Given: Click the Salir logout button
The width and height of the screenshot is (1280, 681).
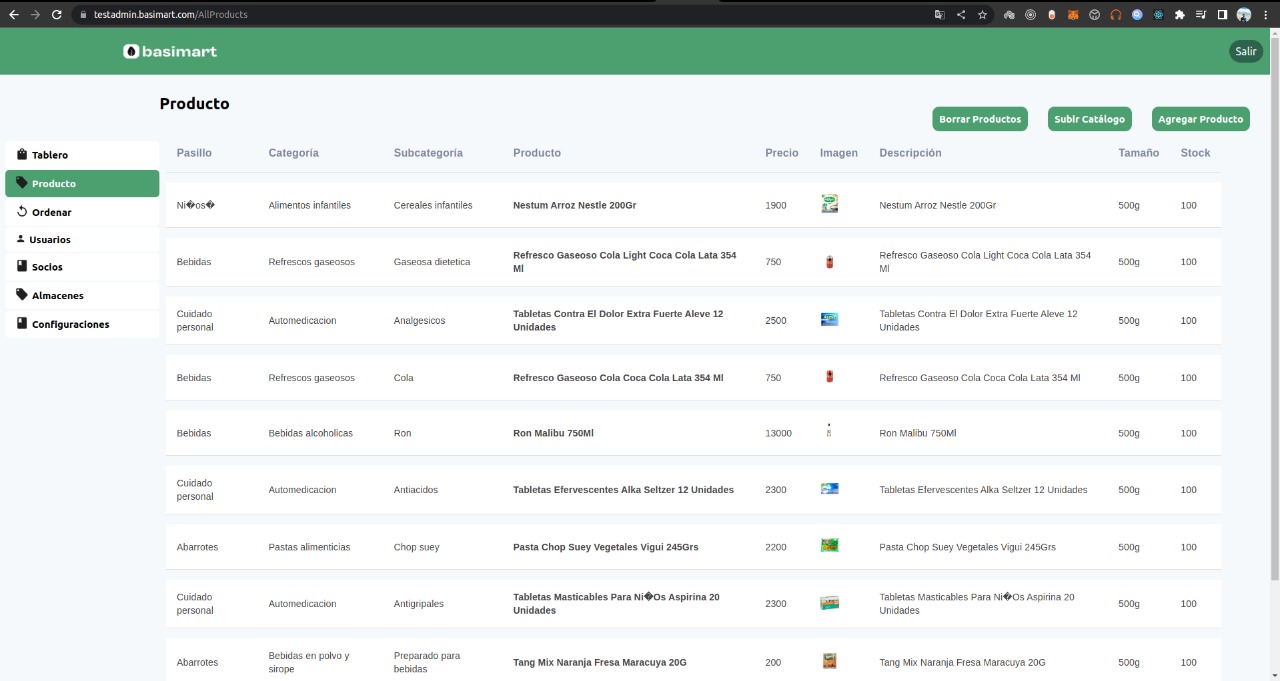Looking at the screenshot, I should point(1246,51).
